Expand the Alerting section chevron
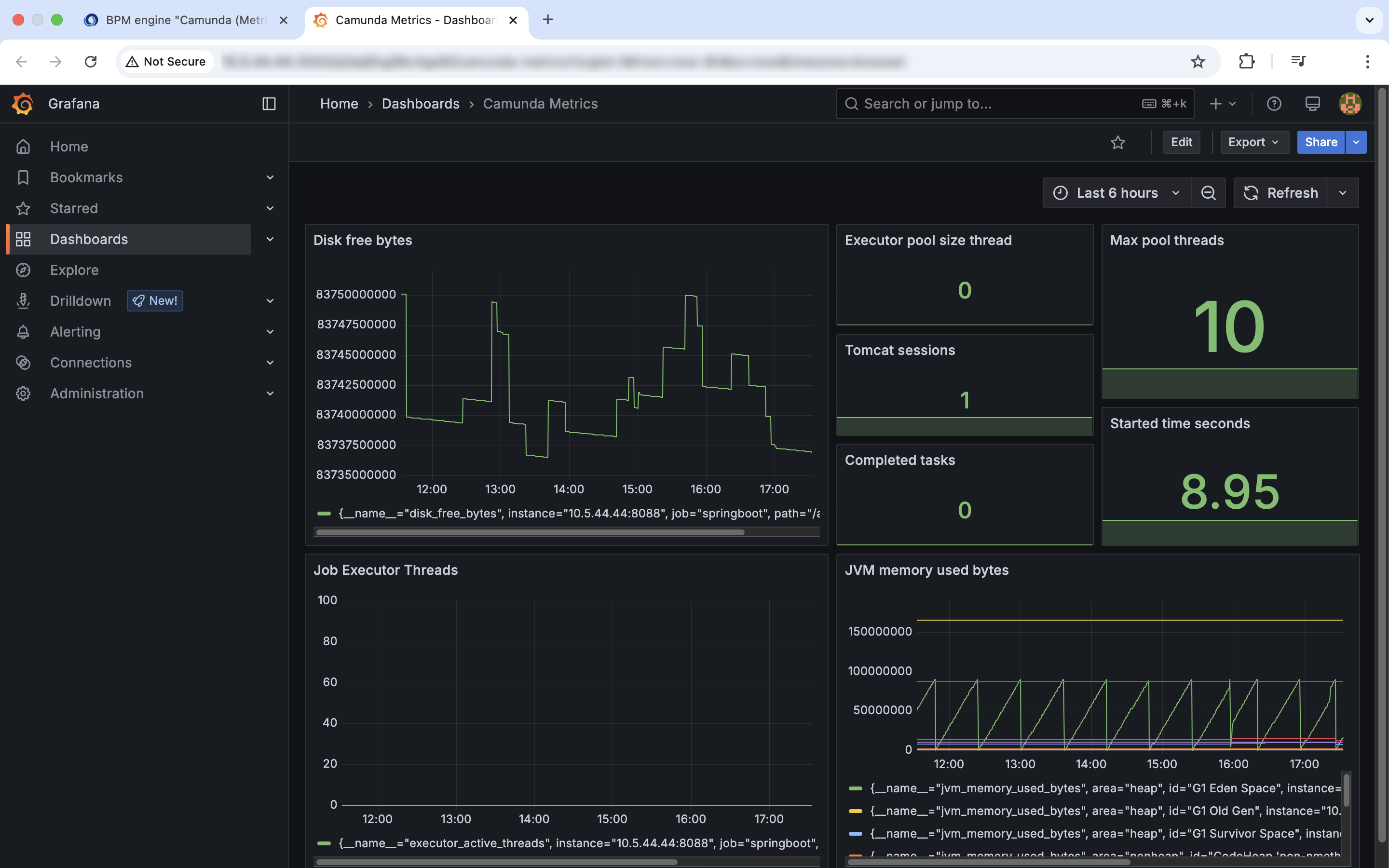Image resolution: width=1389 pixels, height=868 pixels. click(270, 332)
